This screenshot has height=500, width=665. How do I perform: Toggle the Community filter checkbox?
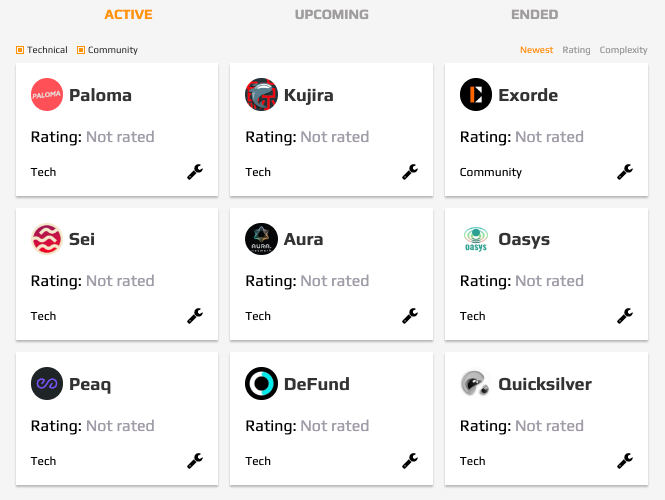tap(81, 50)
